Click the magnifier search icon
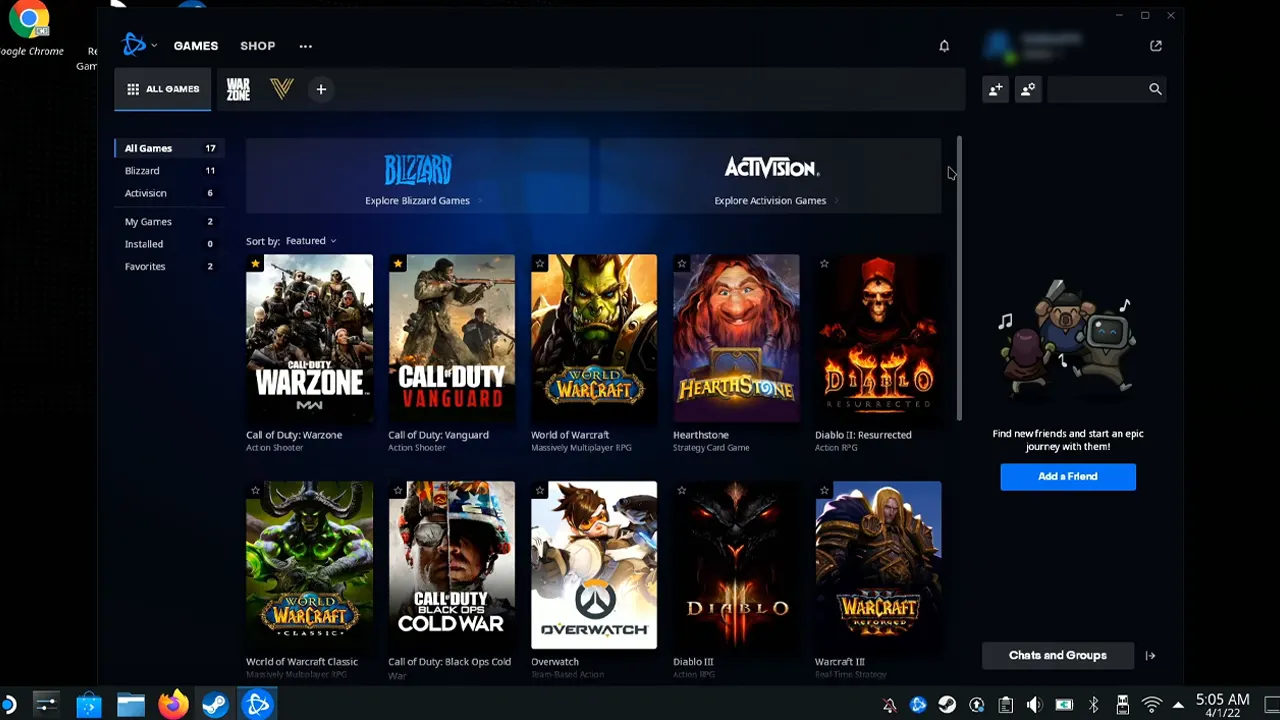This screenshot has width=1280, height=720. point(1155,89)
